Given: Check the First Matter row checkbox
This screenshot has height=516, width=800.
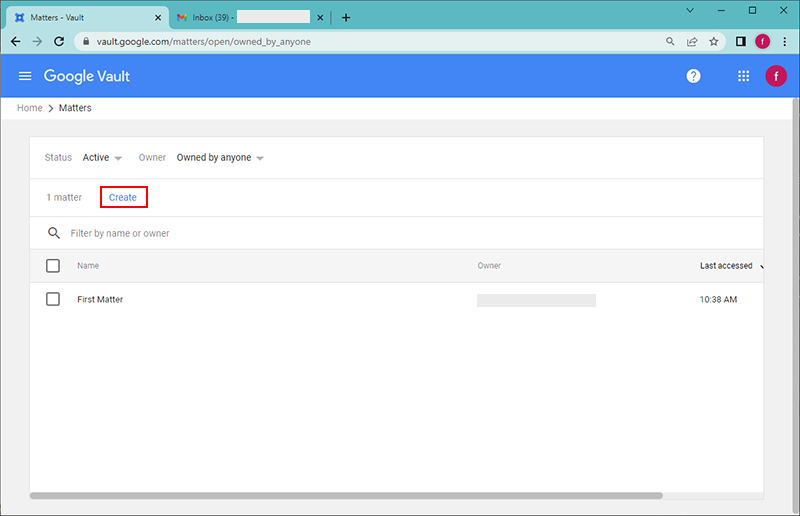Looking at the screenshot, I should [53, 299].
